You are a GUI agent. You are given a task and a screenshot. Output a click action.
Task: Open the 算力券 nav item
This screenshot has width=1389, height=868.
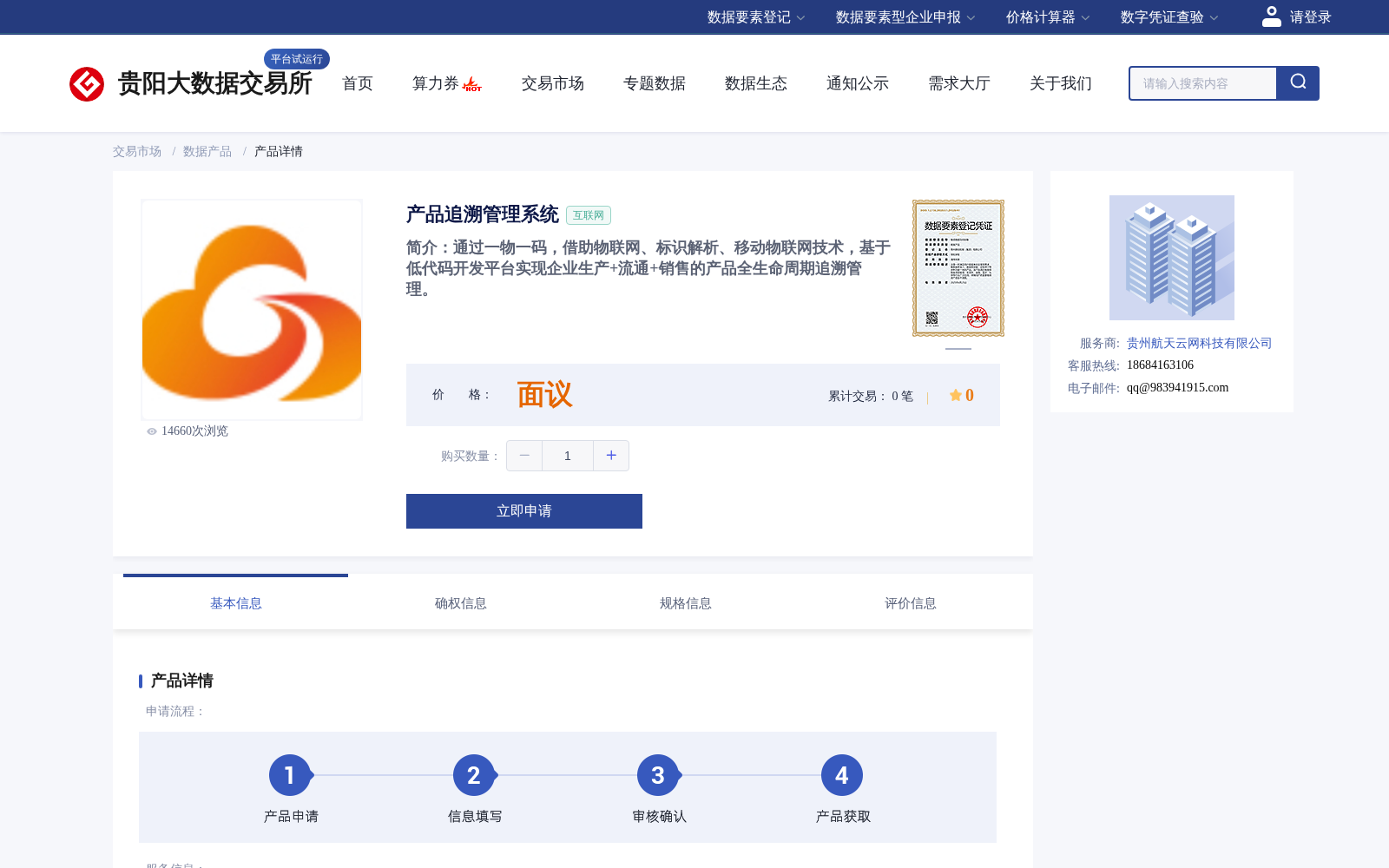point(436,83)
